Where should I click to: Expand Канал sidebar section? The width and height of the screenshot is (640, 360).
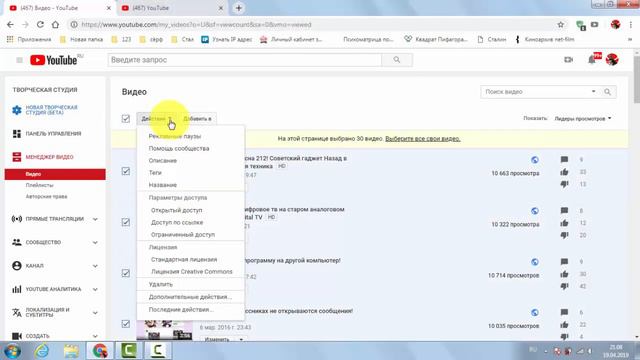coord(95,266)
